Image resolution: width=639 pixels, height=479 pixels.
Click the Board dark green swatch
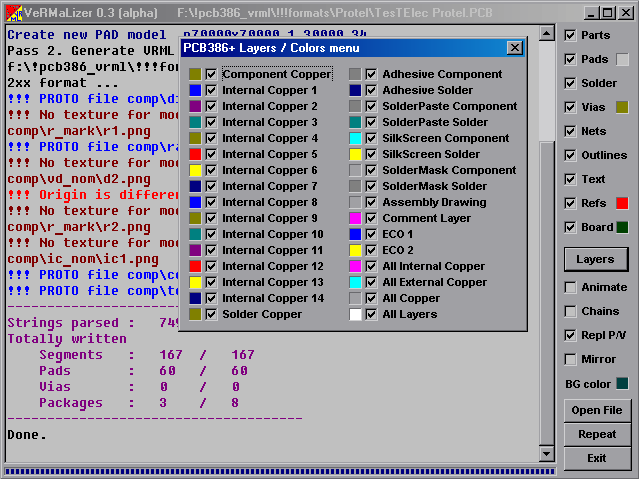(622, 227)
